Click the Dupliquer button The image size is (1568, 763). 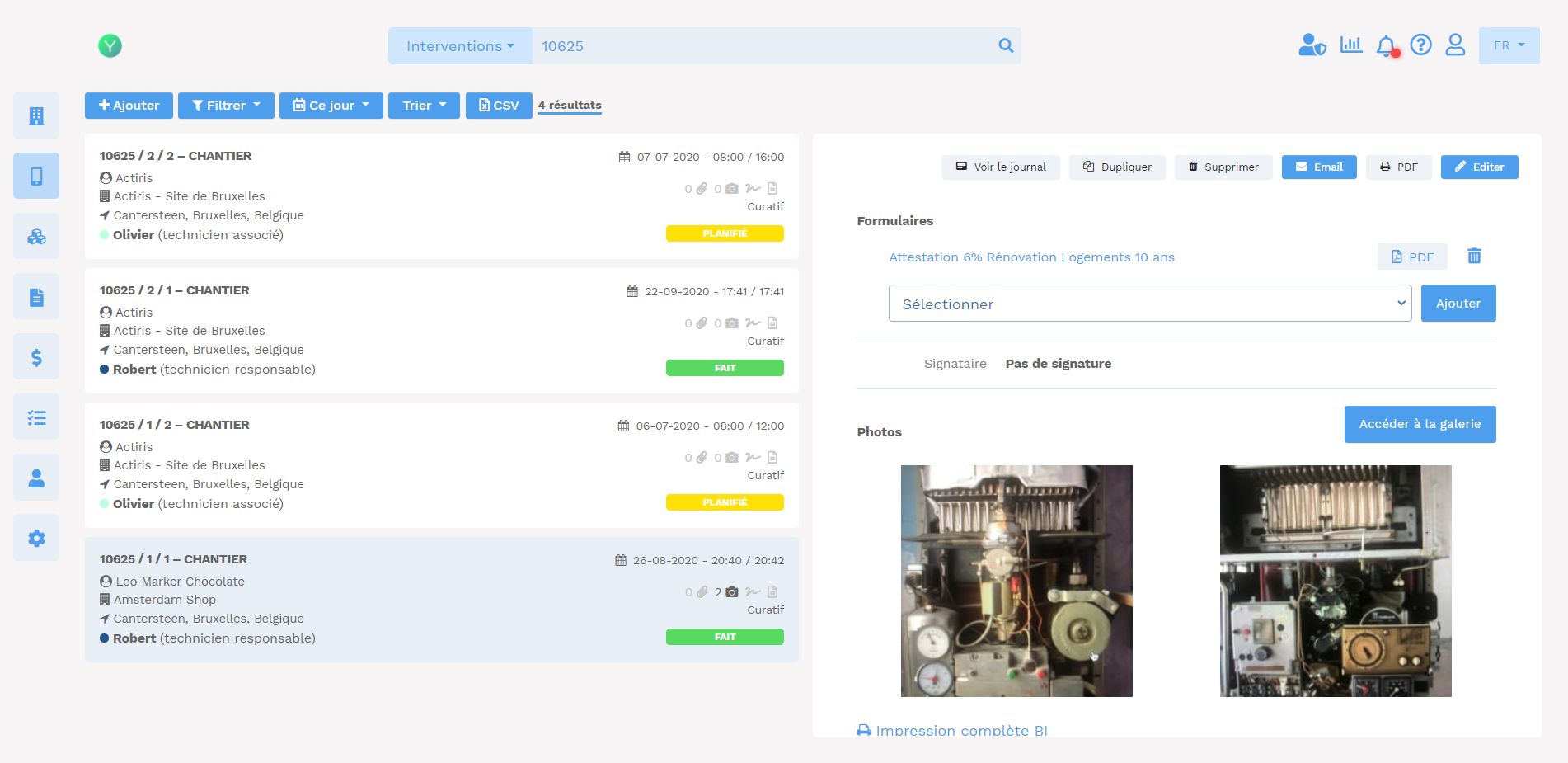(1117, 167)
